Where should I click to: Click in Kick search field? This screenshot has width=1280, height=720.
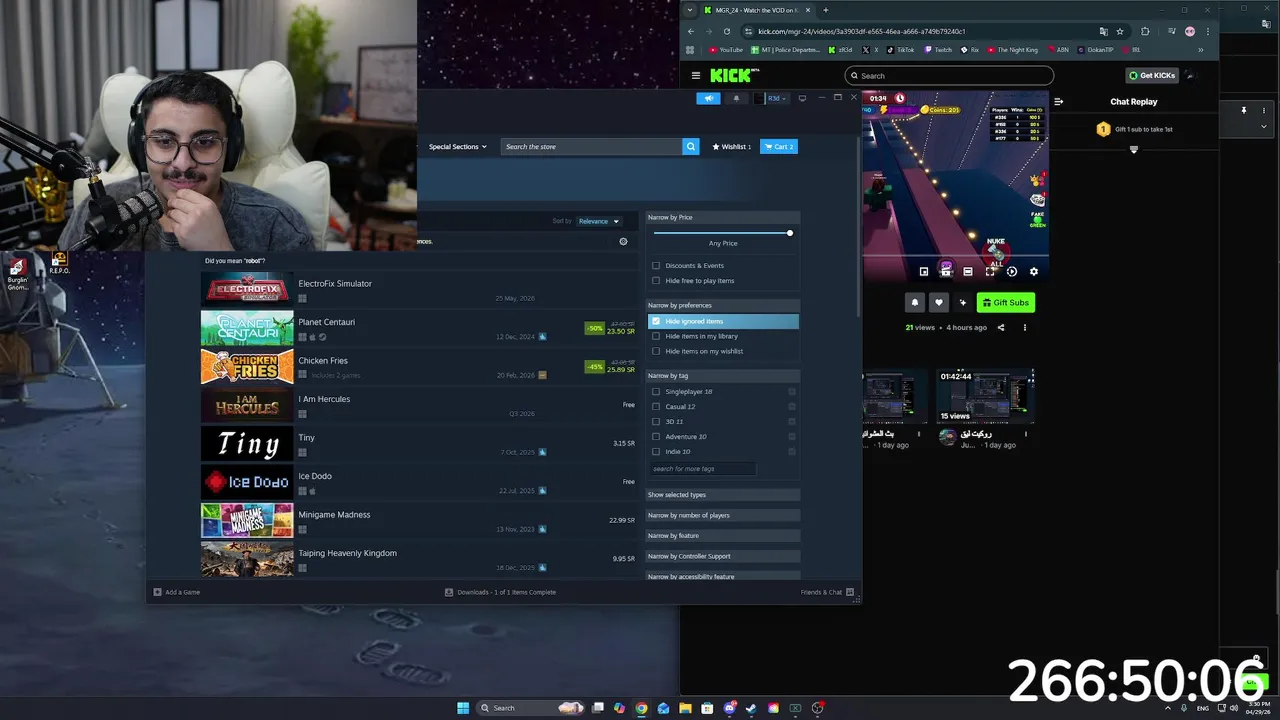tap(949, 75)
